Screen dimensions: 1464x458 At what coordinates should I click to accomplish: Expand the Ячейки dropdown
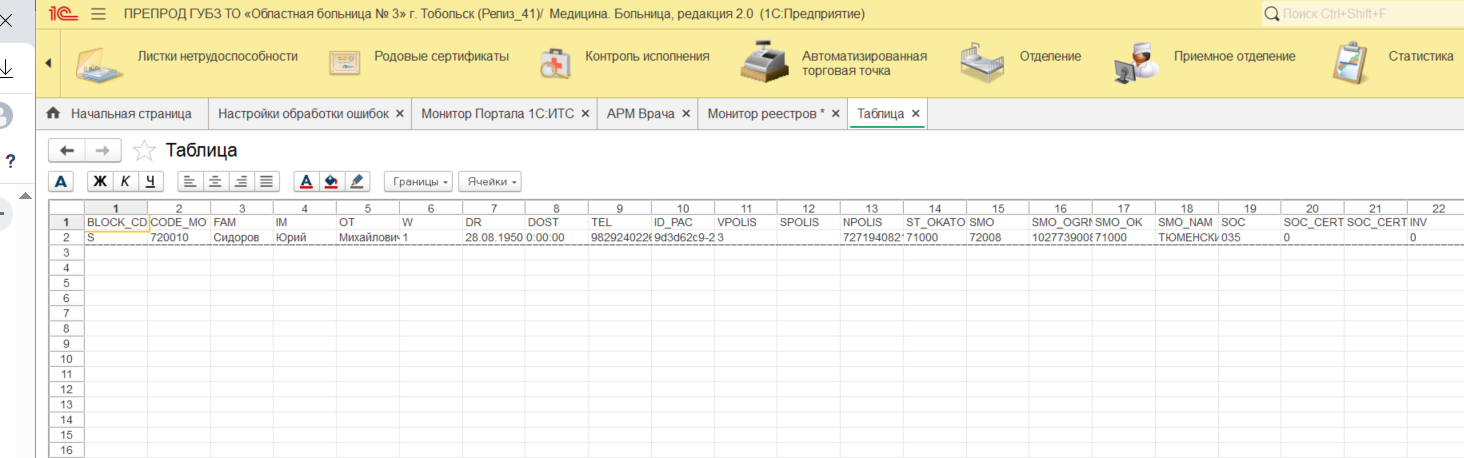[490, 182]
